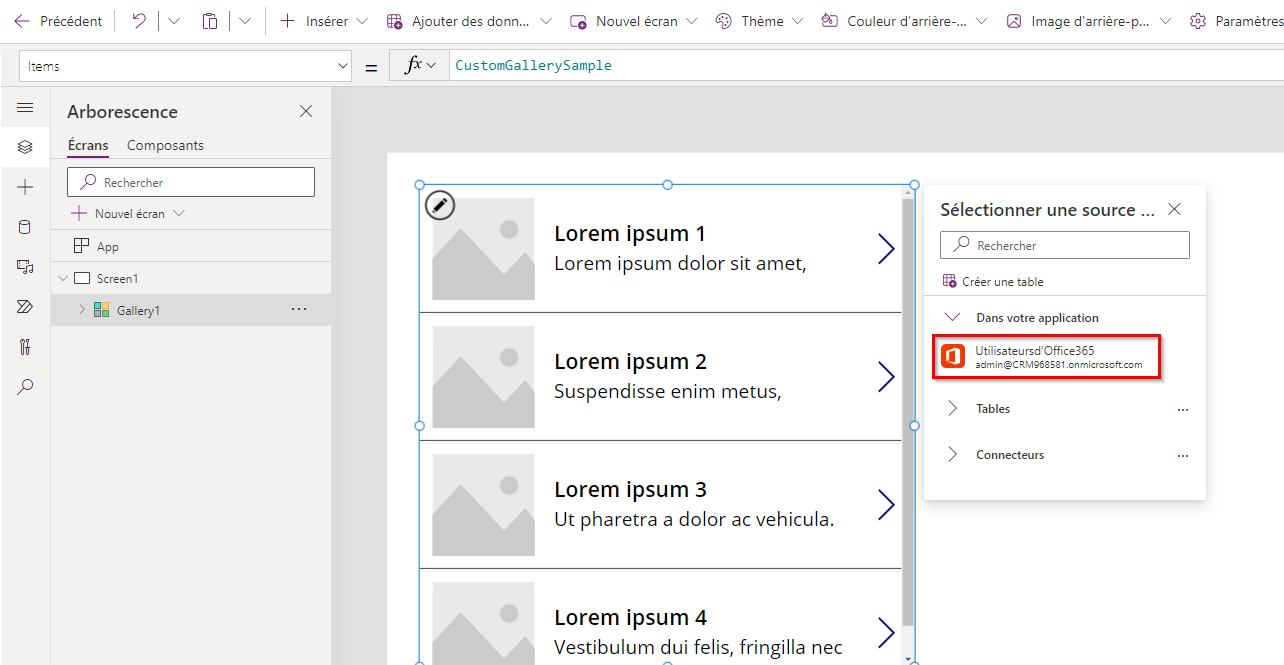
Task: Click the fx formula button
Action: (x=420, y=65)
